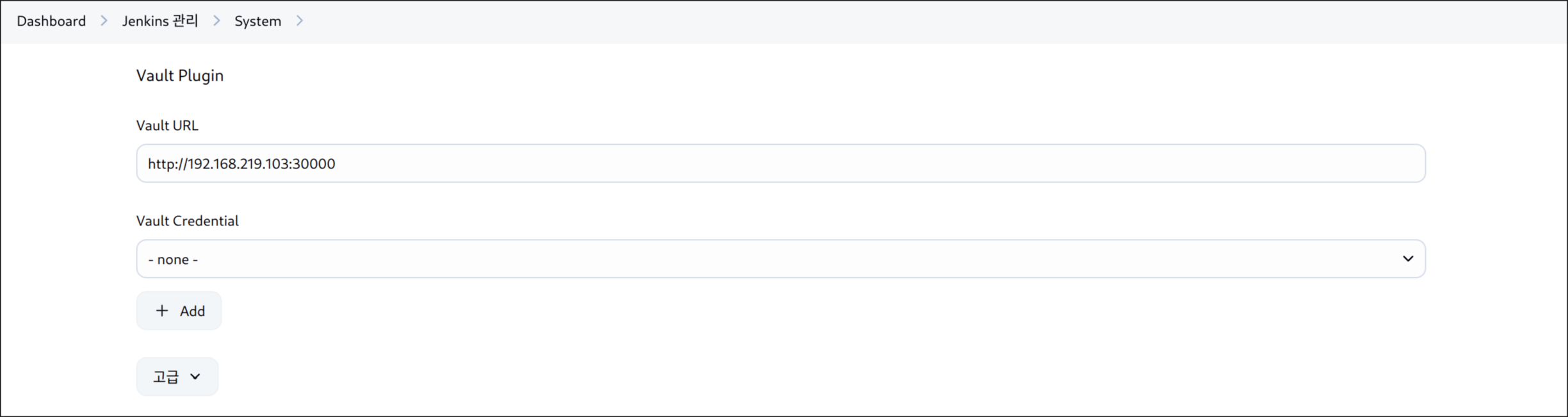The width and height of the screenshot is (1568, 417).
Task: Click the 'Add' text on the credential button
Action: [x=192, y=311]
